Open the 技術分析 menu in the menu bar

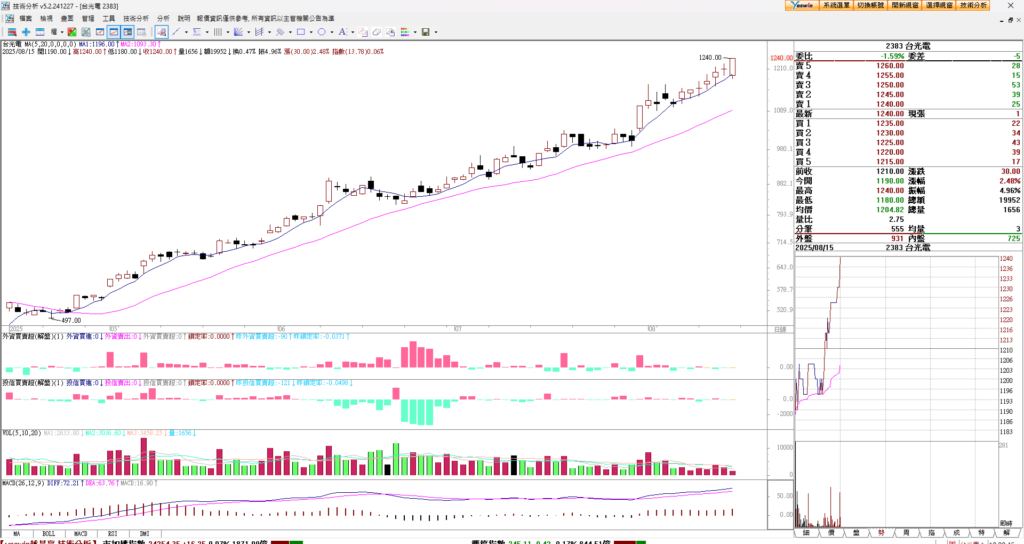[x=136, y=18]
